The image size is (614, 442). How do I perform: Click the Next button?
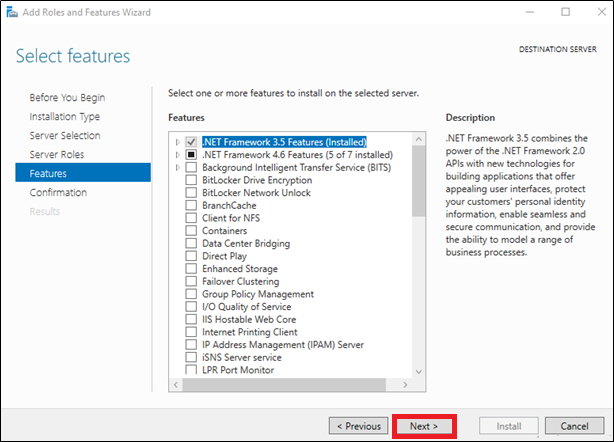[424, 426]
